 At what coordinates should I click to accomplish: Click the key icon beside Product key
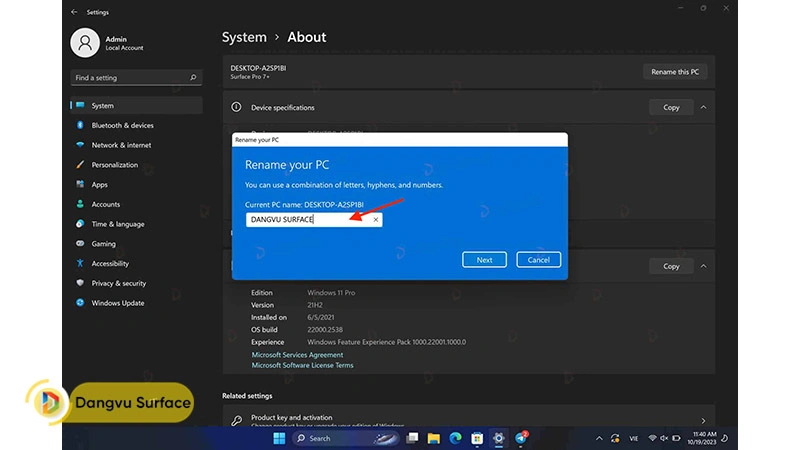tap(236, 420)
